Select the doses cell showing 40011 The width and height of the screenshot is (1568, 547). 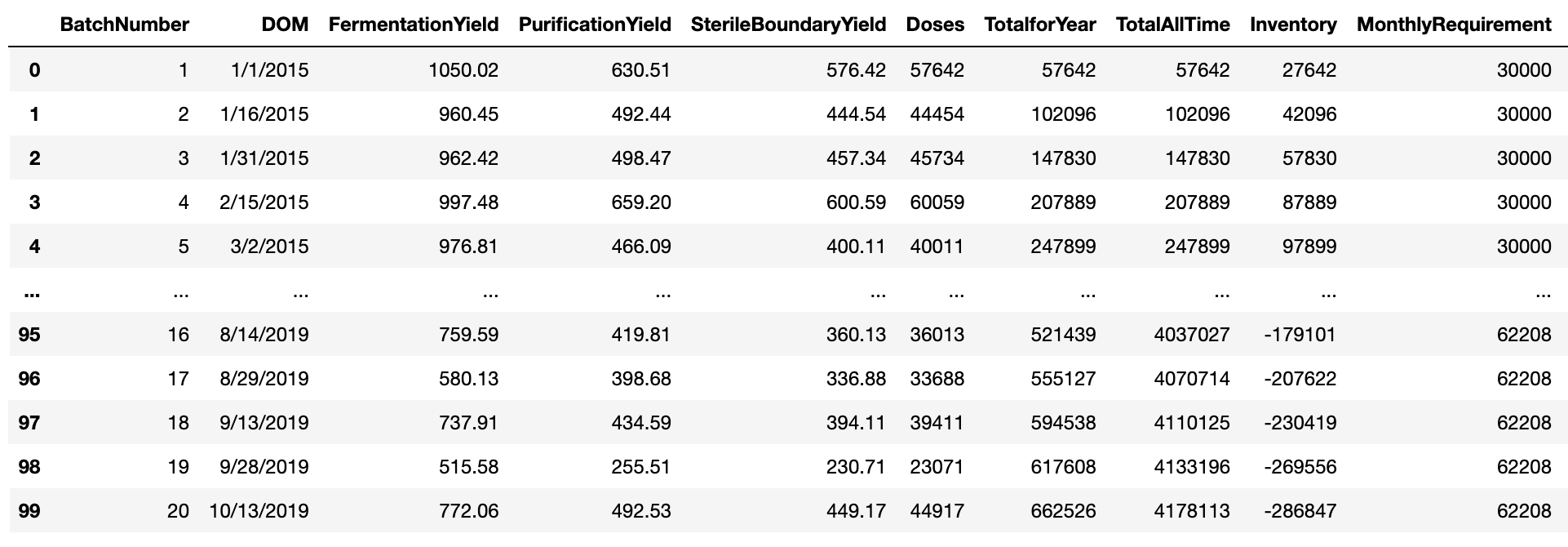pyautogui.click(x=937, y=247)
